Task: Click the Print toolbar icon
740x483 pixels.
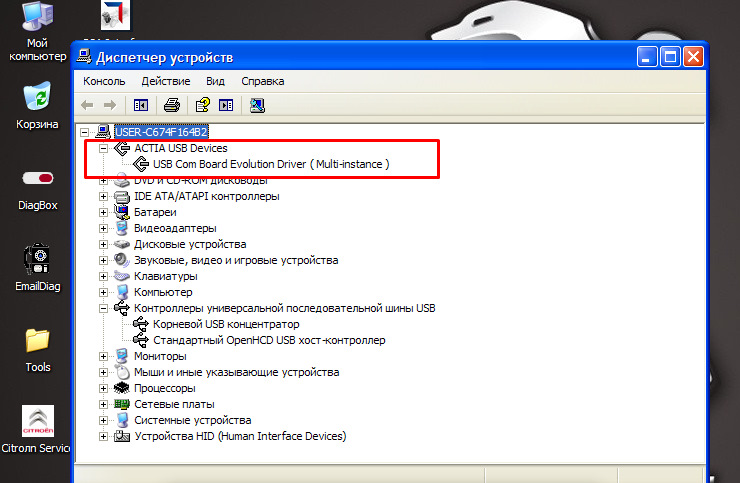Action: tap(172, 105)
